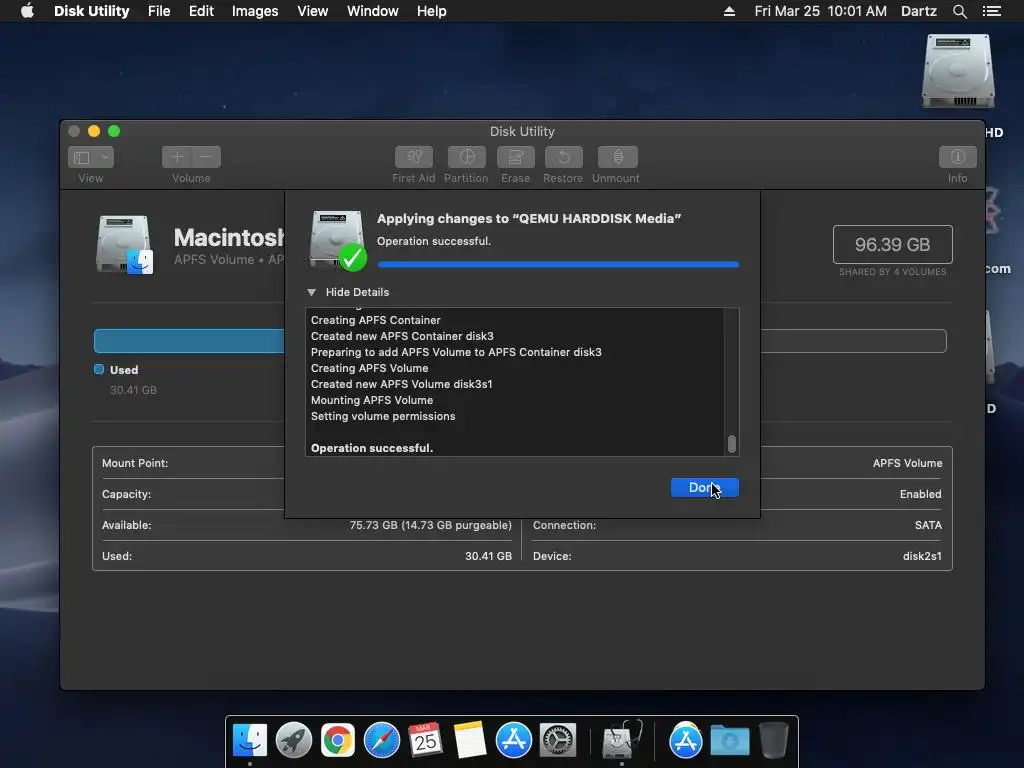
Task: Click the Partition toolbar icon
Action: [466, 157]
